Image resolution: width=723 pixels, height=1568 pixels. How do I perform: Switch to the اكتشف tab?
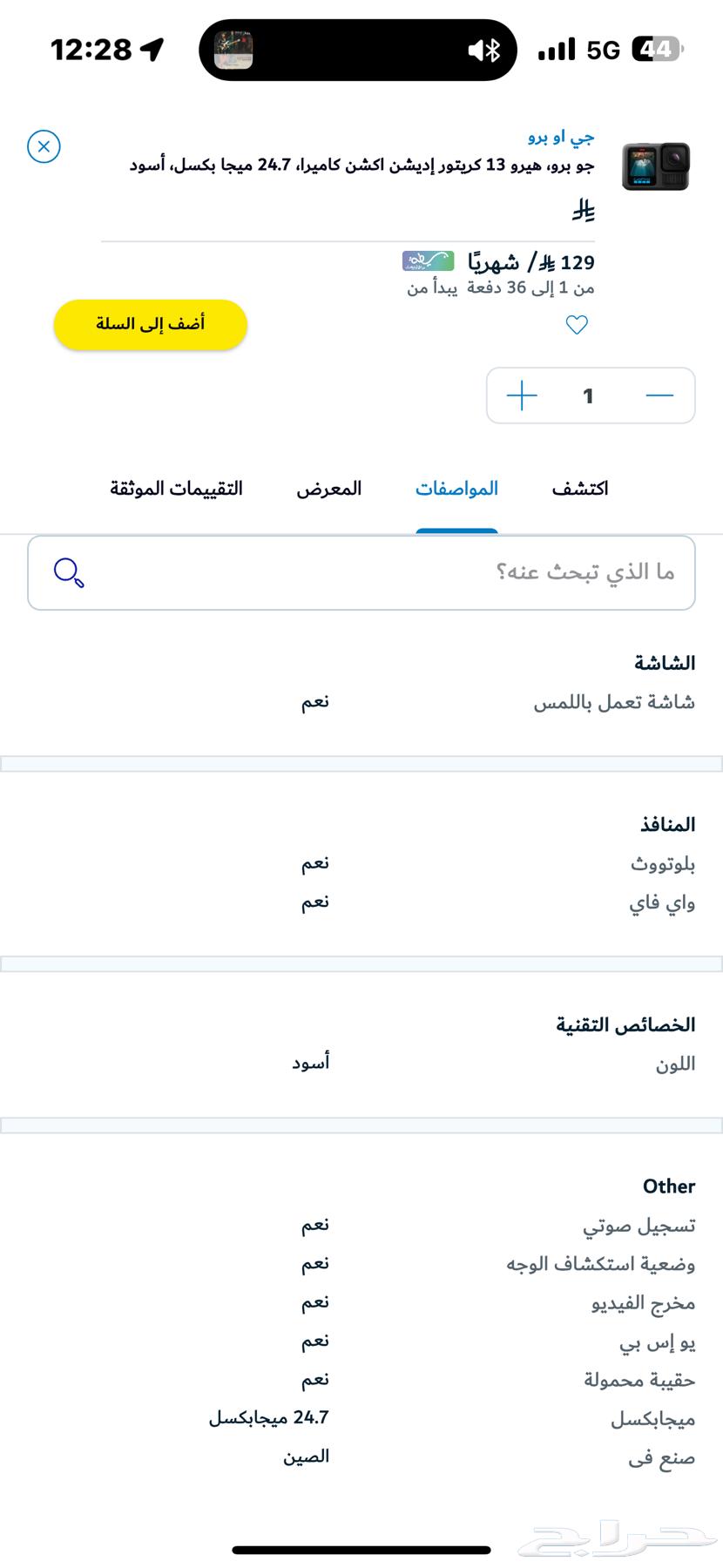(x=579, y=488)
